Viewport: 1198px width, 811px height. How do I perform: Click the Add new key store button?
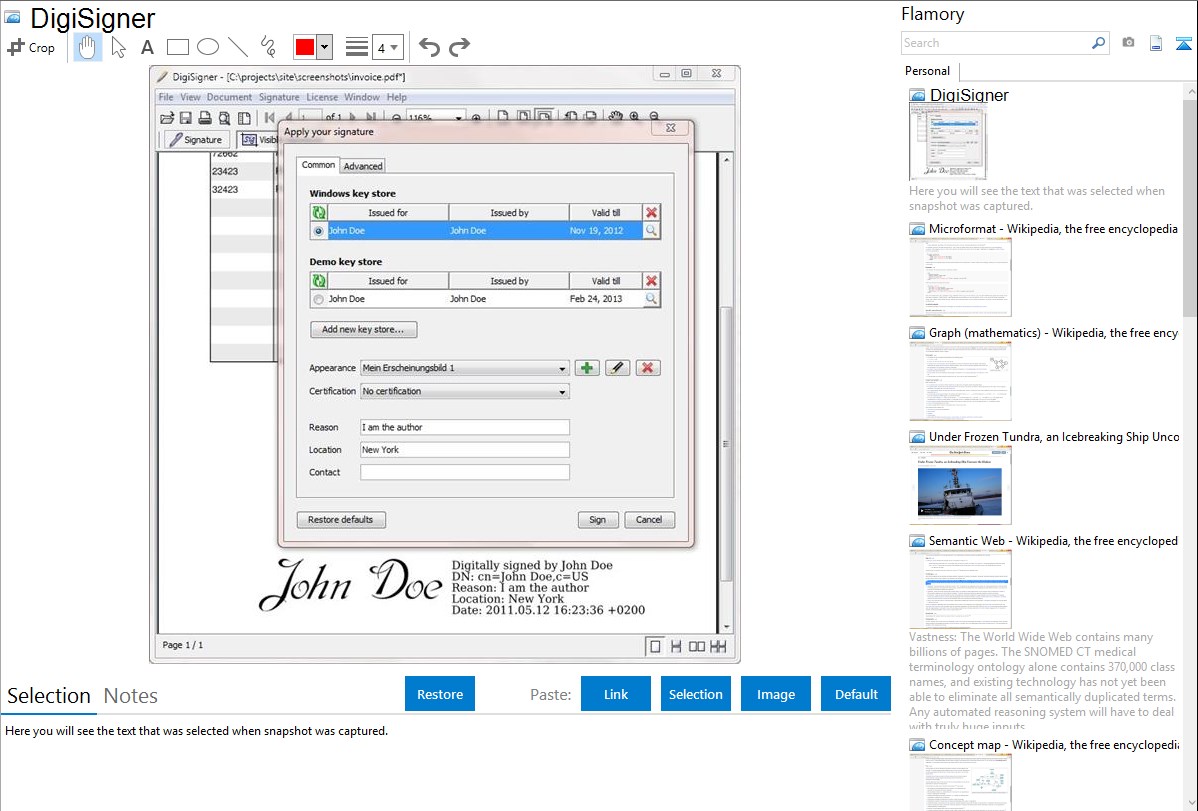[x=364, y=329]
